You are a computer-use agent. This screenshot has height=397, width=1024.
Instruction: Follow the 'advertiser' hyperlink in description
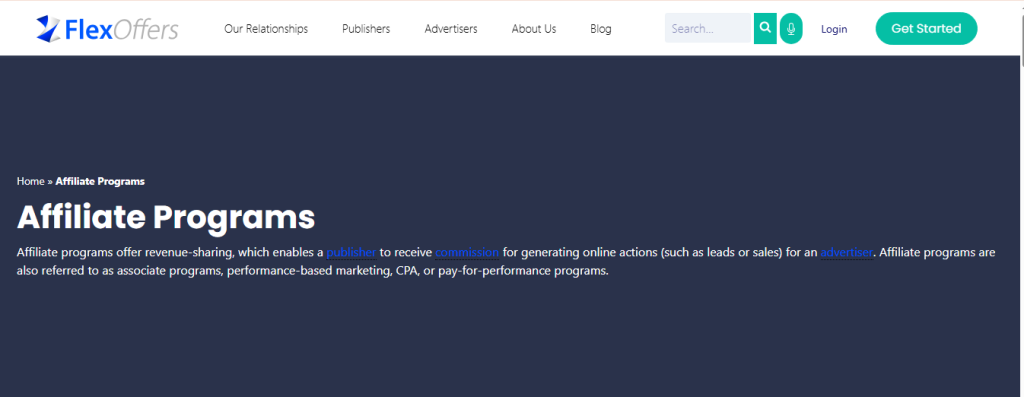coord(846,253)
